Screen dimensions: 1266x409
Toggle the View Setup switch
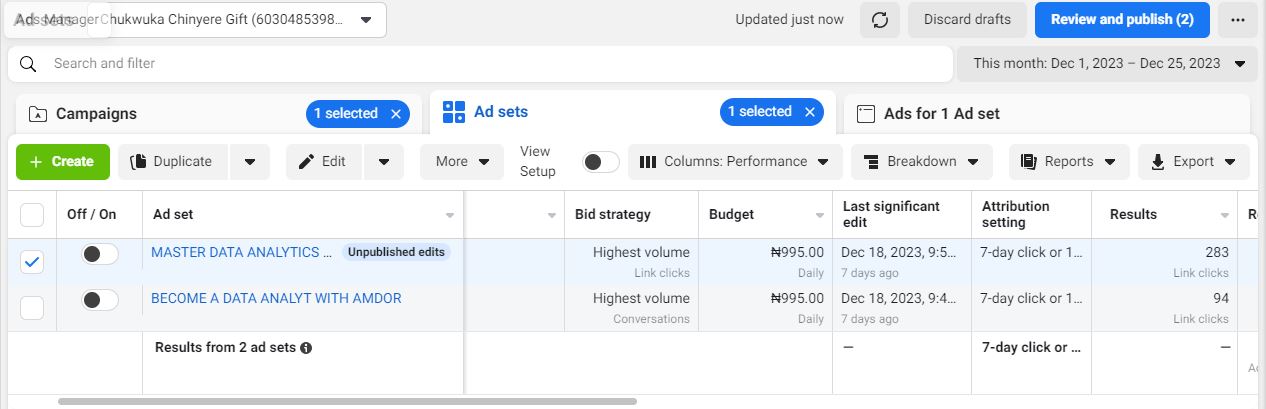tap(601, 162)
